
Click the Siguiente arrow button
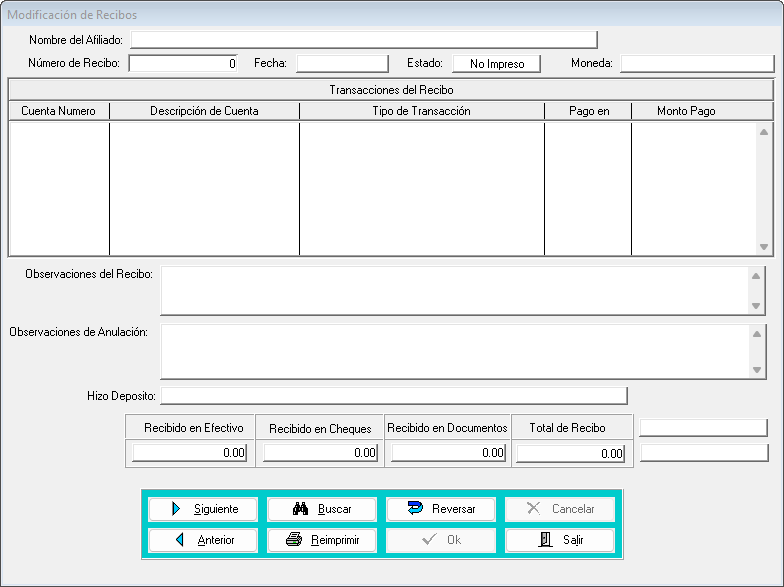(203, 509)
